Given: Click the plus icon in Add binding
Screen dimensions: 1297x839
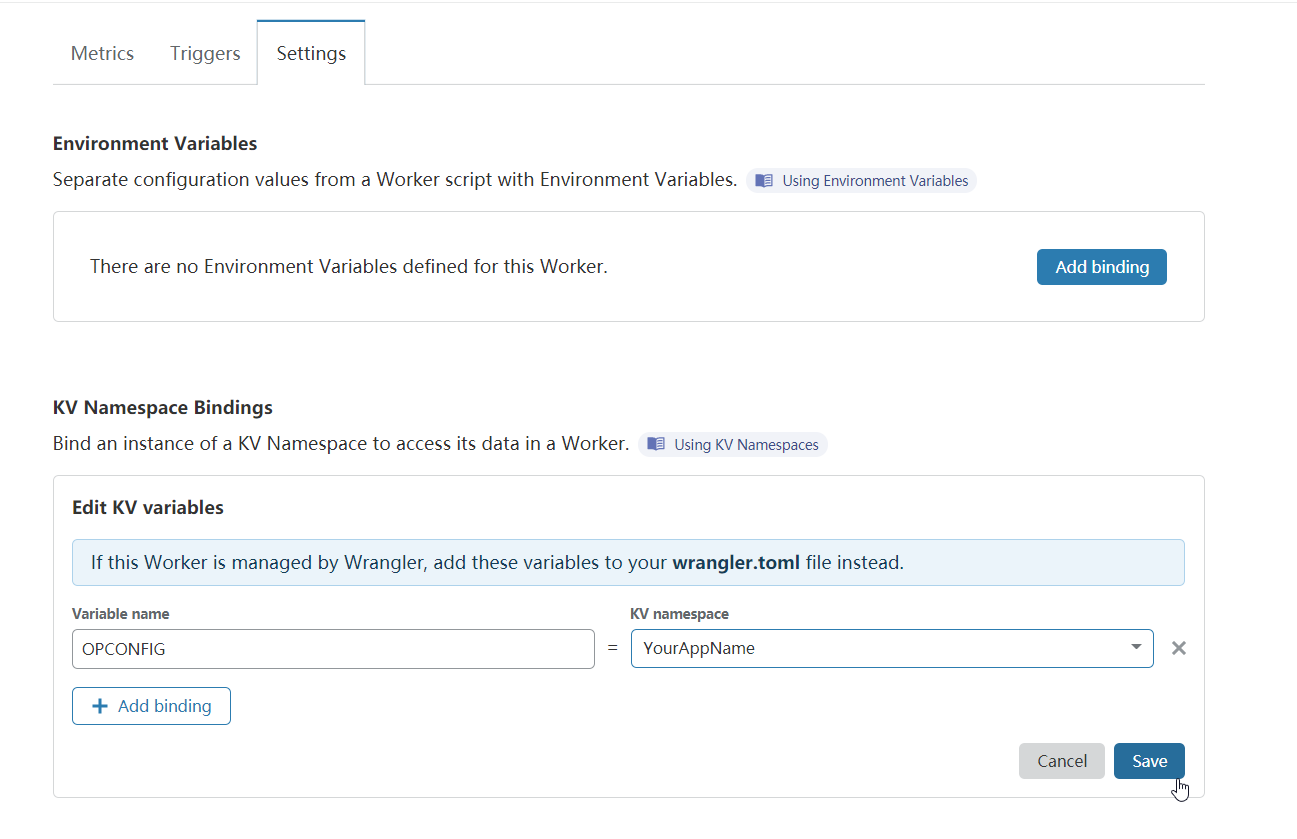Looking at the screenshot, I should [99, 706].
